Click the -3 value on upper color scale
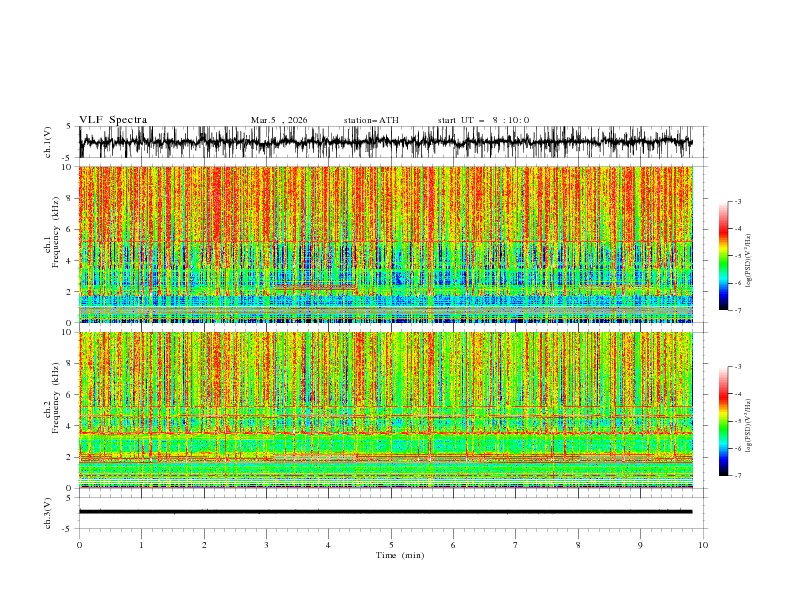792x612 pixels. (737, 201)
